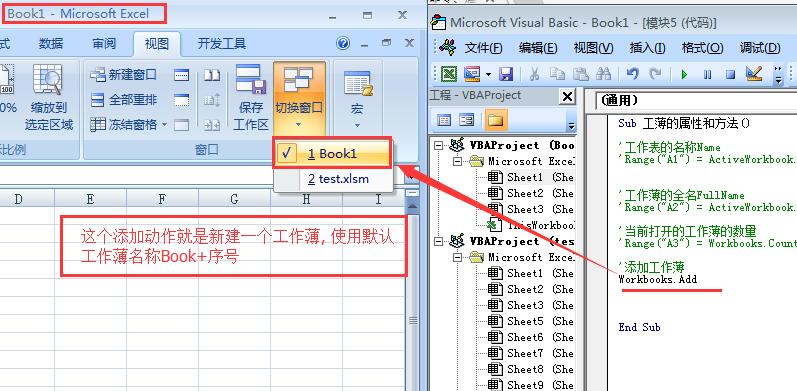Click the Break pause icon in VBA toolbar
797x391 pixels.
[708, 75]
